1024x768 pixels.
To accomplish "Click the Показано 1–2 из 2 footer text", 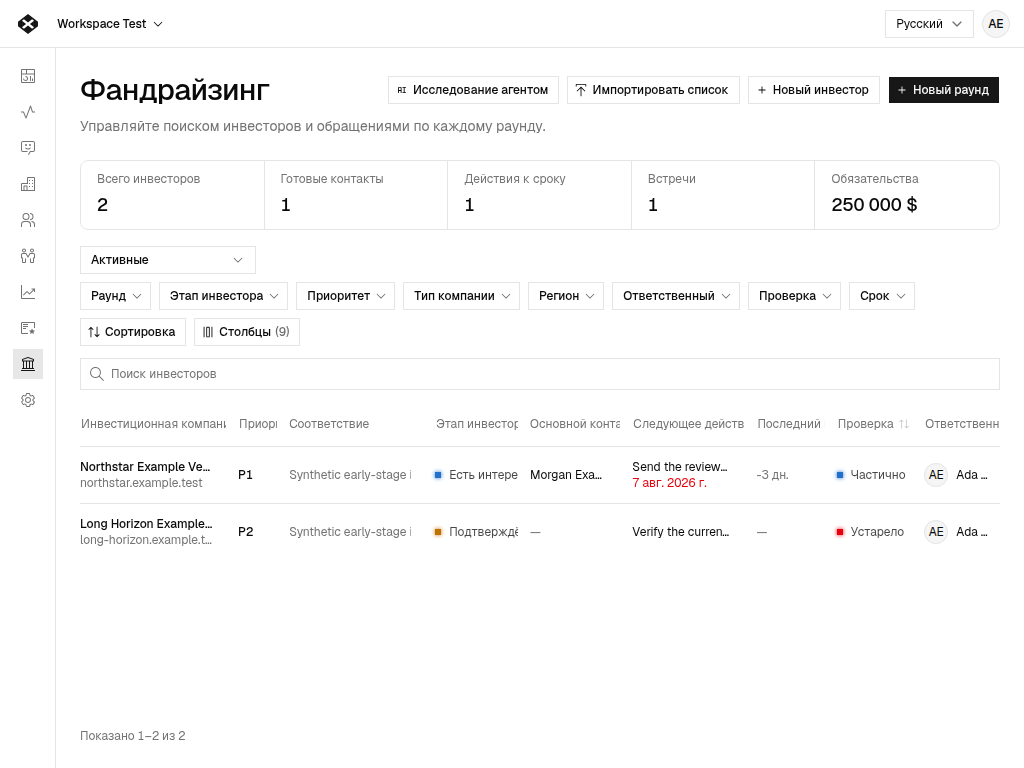I will 133,735.
